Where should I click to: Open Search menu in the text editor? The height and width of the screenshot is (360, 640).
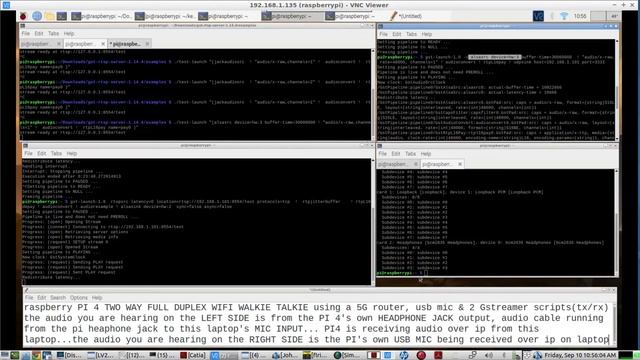pyautogui.click(x=58, y=298)
